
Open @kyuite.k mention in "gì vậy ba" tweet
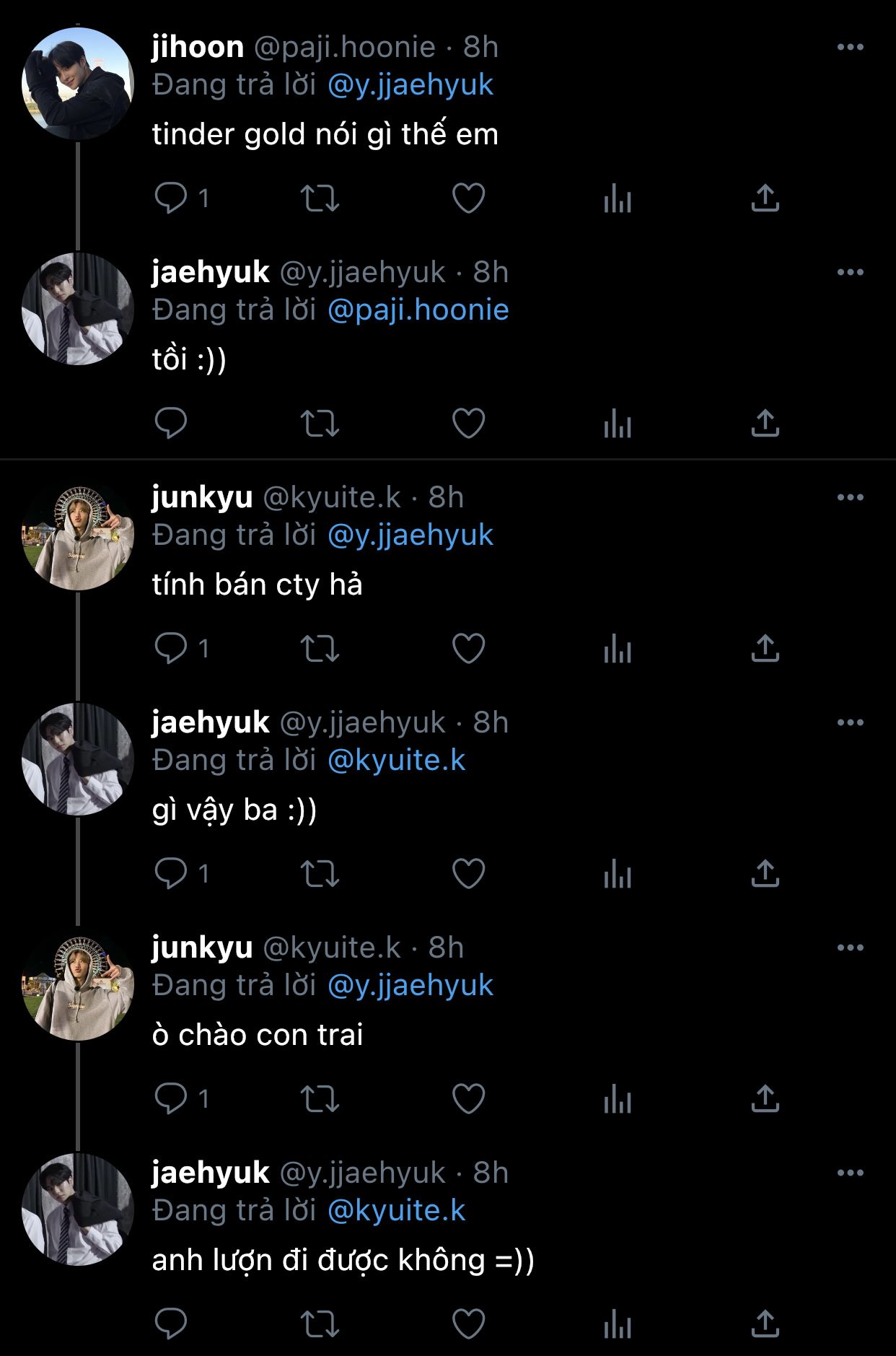click(397, 761)
